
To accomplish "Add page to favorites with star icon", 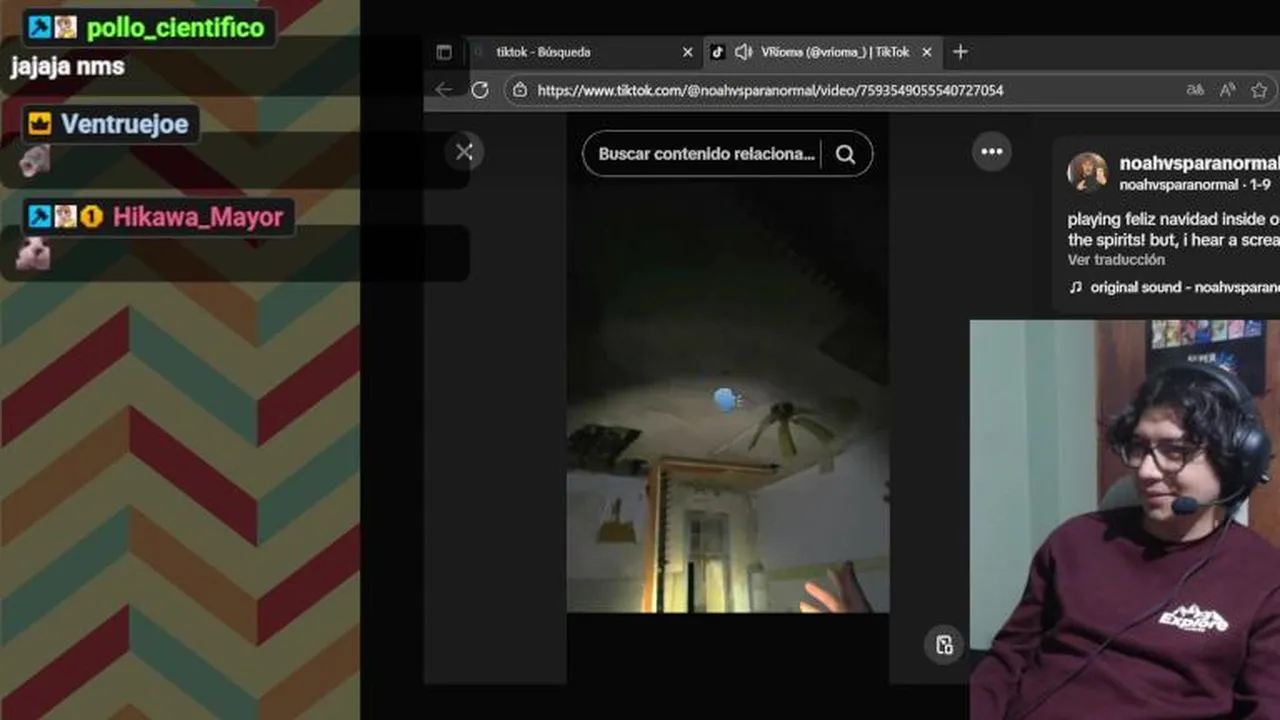I will (1259, 90).
